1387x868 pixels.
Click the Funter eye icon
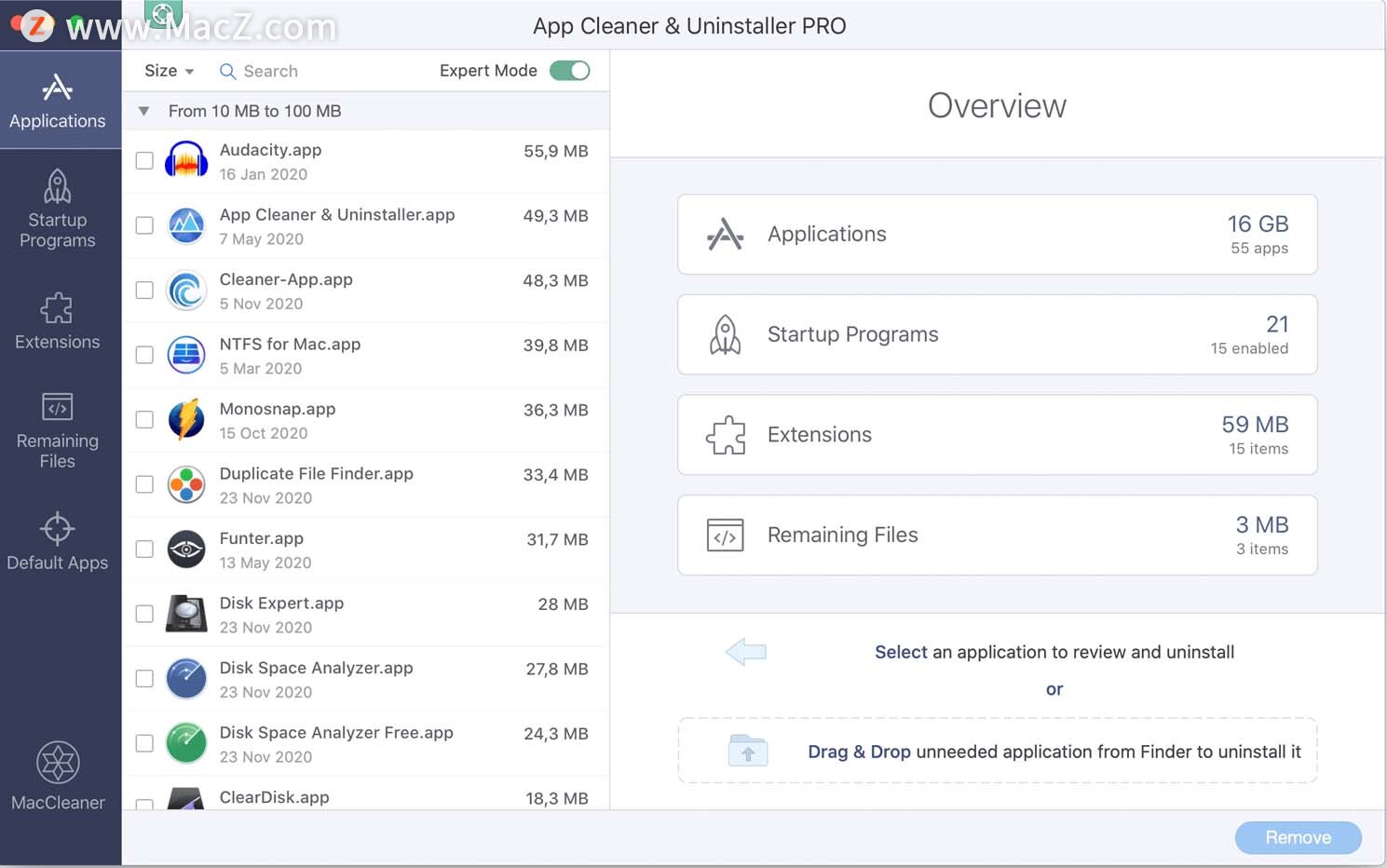click(186, 549)
